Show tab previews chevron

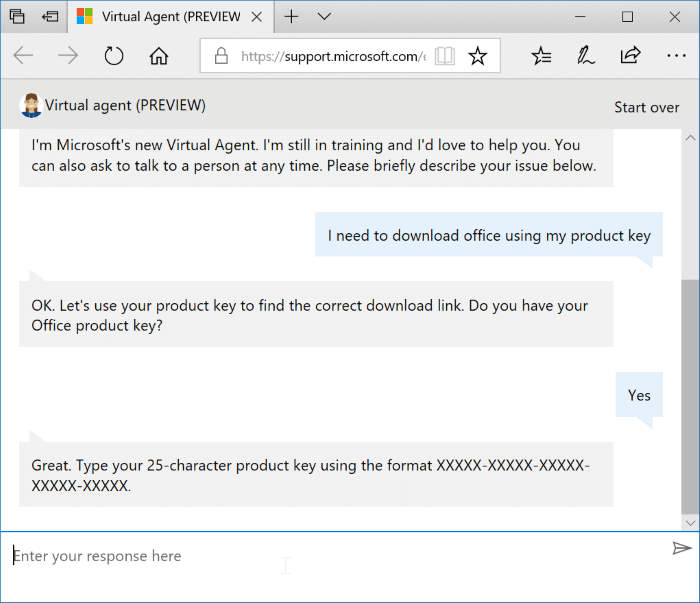coord(324,17)
